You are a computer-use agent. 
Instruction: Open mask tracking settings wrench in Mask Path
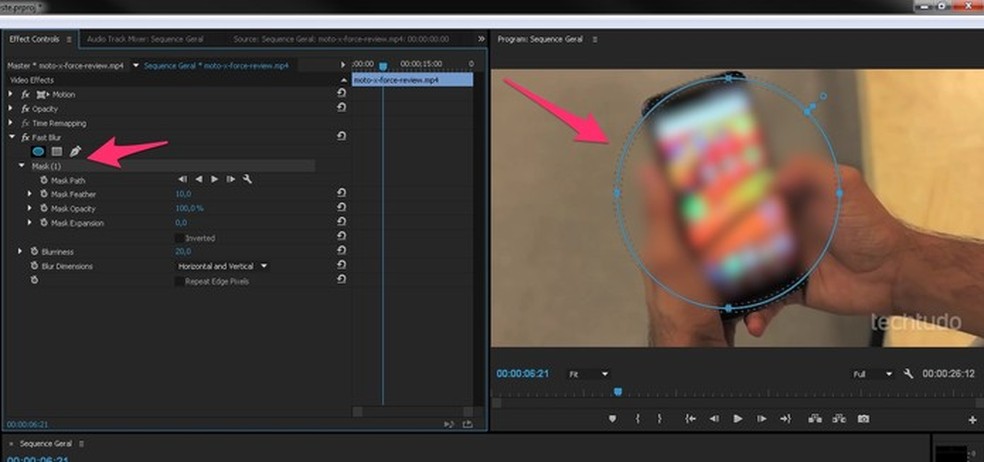click(x=247, y=180)
